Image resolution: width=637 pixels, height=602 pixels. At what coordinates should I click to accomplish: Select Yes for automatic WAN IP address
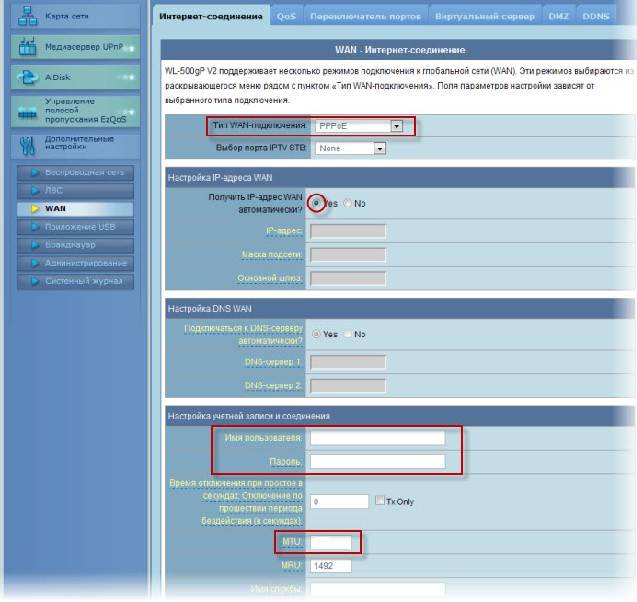click(316, 203)
